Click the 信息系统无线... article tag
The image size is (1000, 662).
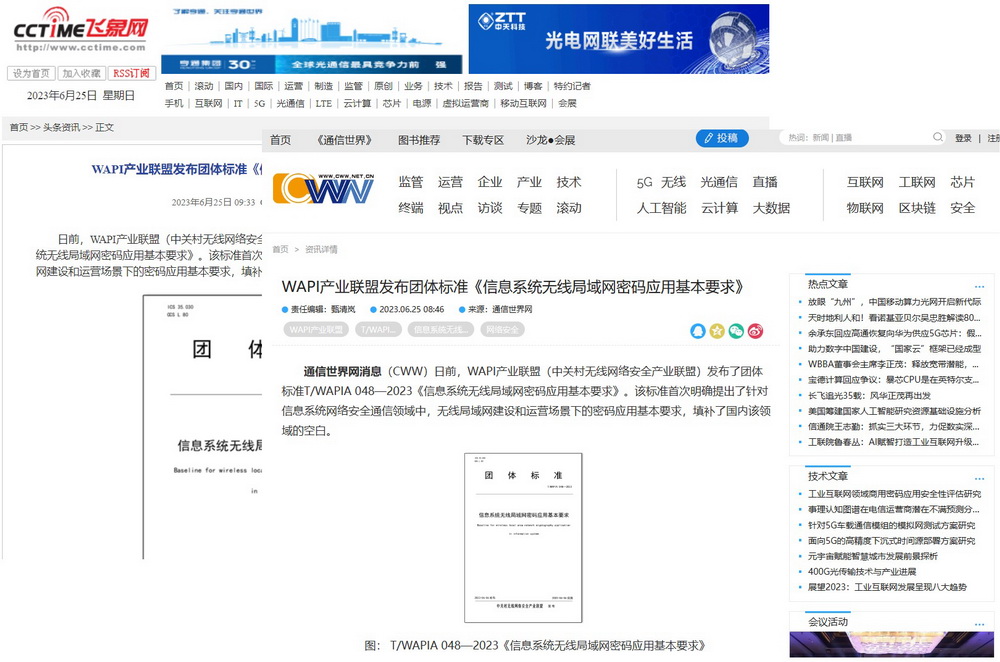[441, 330]
